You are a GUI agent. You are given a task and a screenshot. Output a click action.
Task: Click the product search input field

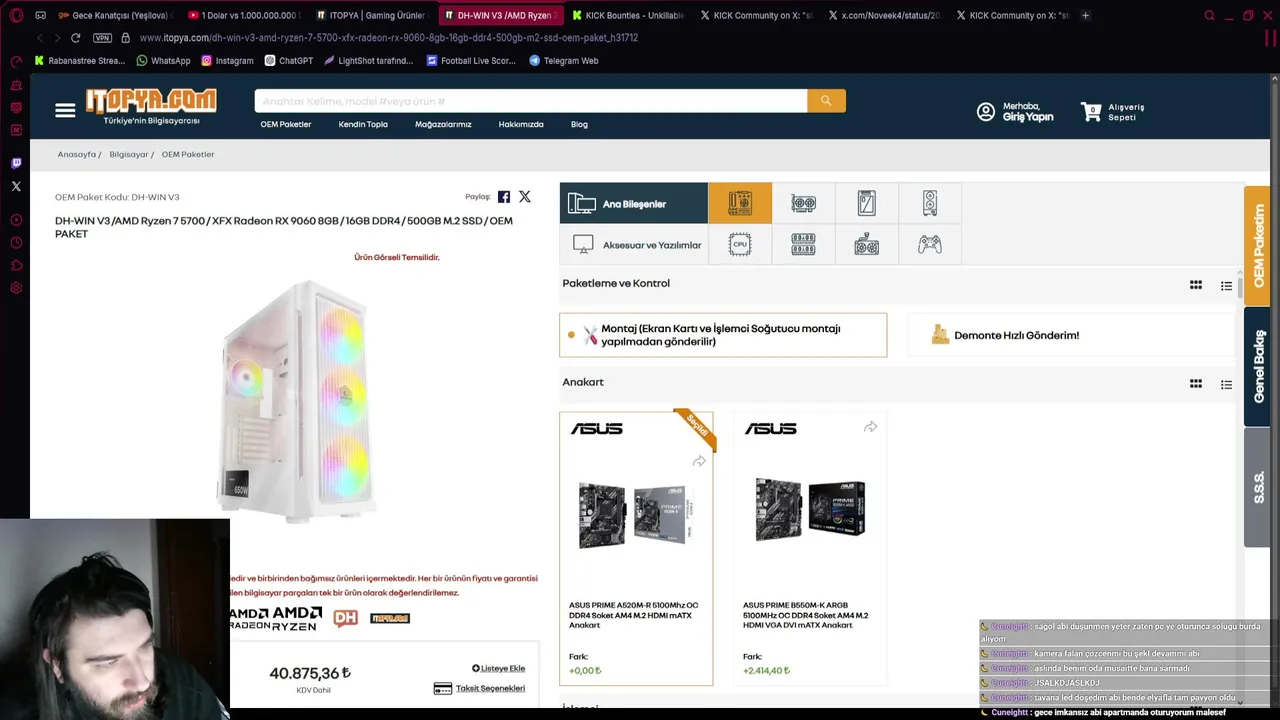point(531,101)
